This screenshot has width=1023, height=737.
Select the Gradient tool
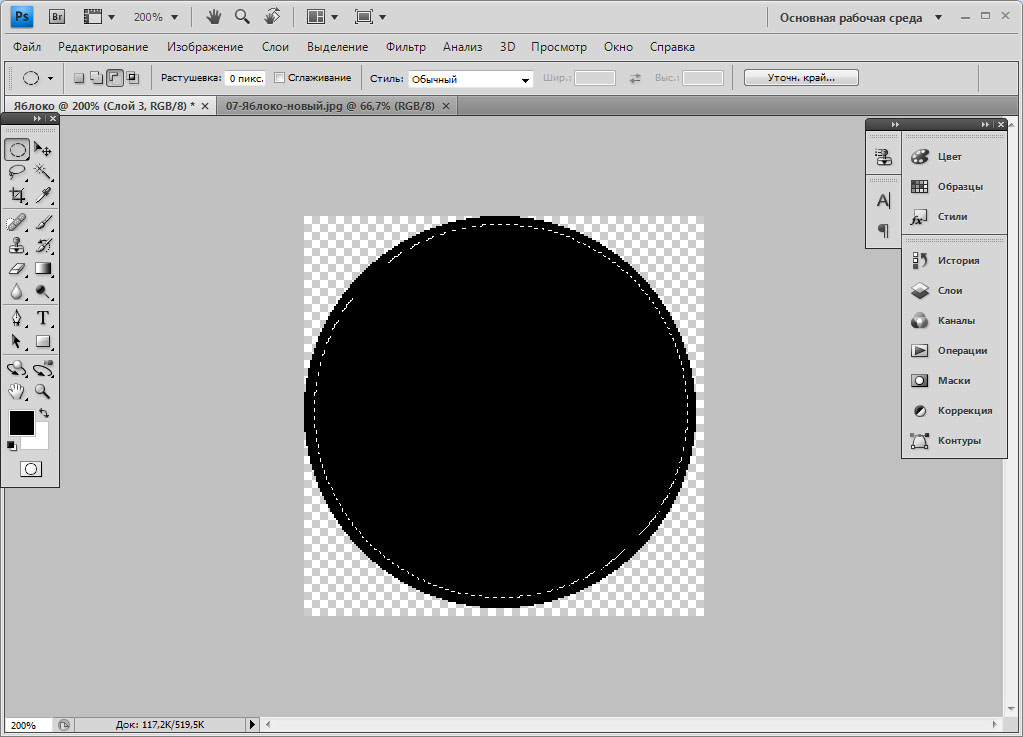[43, 268]
